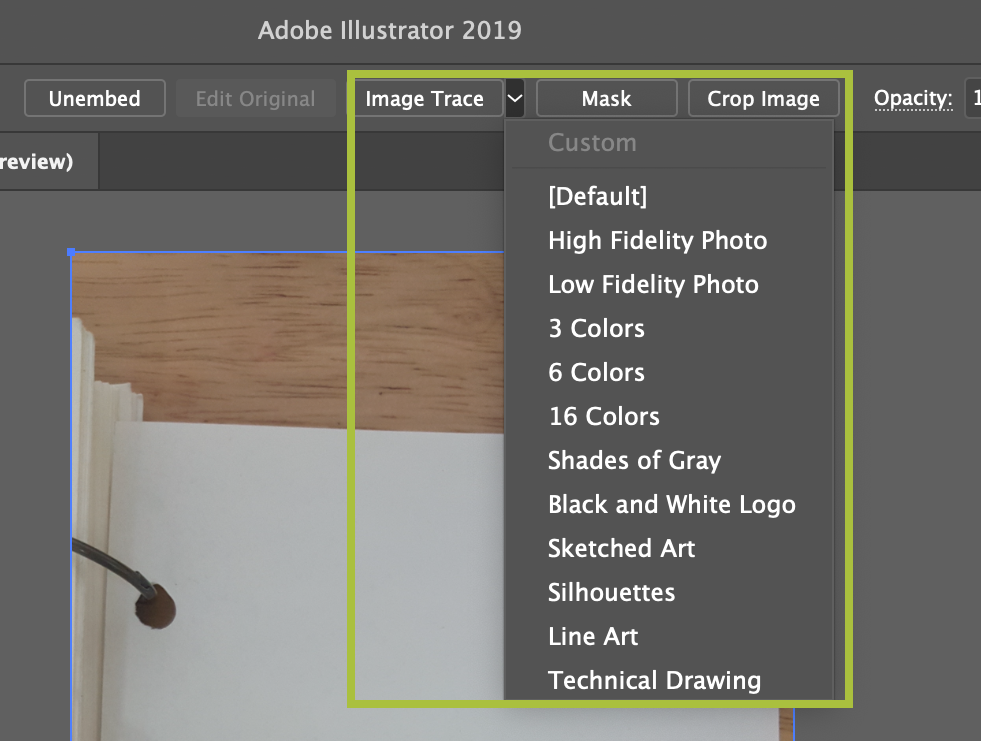
Task: Click the Crop Image button
Action: point(763,98)
